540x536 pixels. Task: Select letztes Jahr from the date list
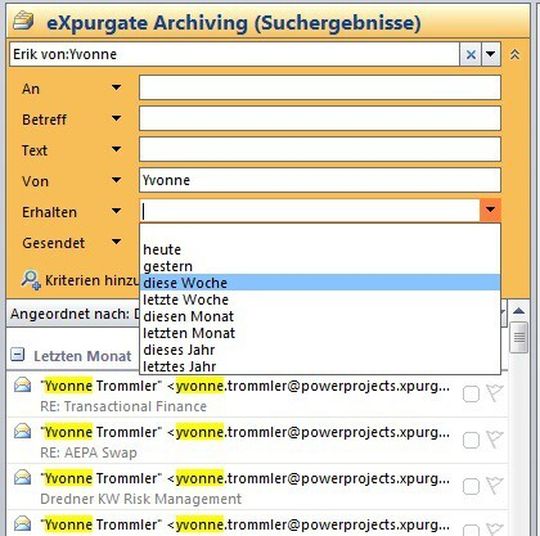320,366
